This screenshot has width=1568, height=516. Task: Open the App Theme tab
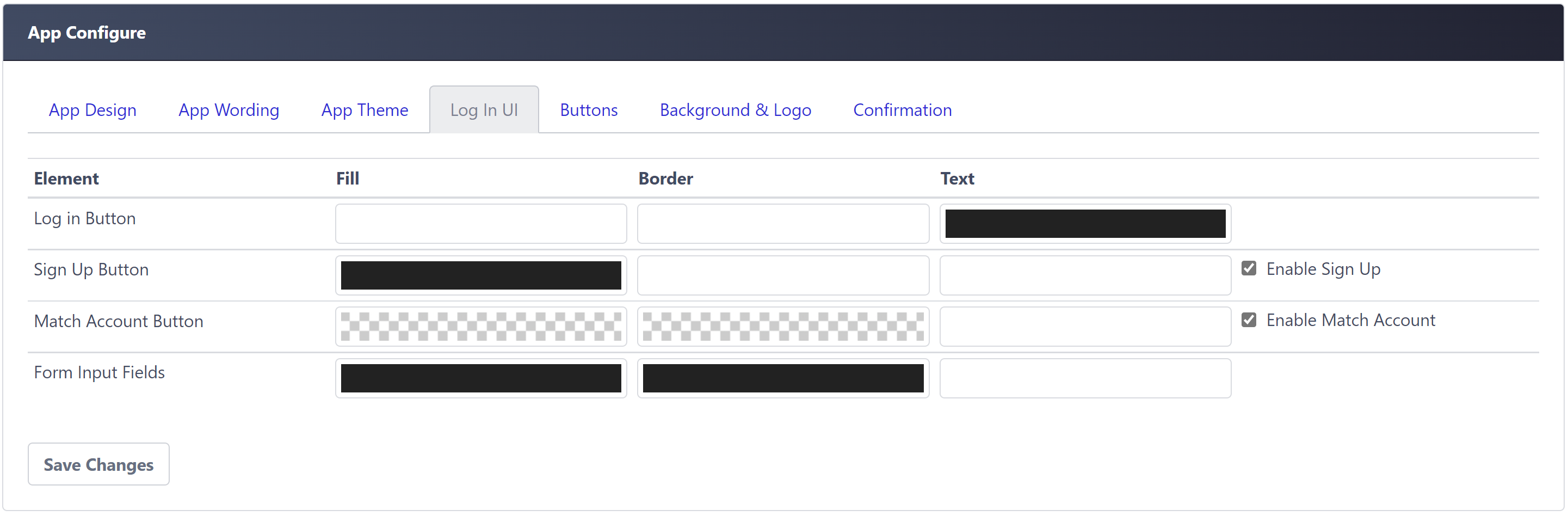click(365, 110)
